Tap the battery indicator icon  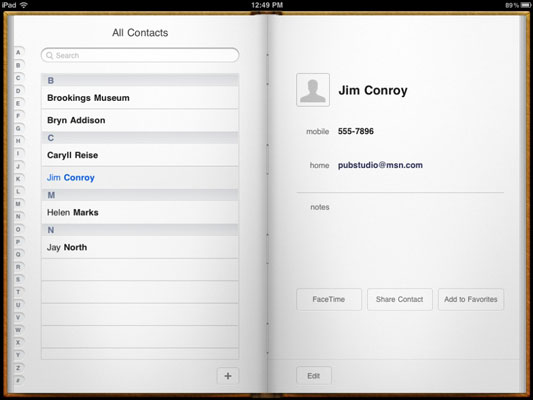(526, 5)
